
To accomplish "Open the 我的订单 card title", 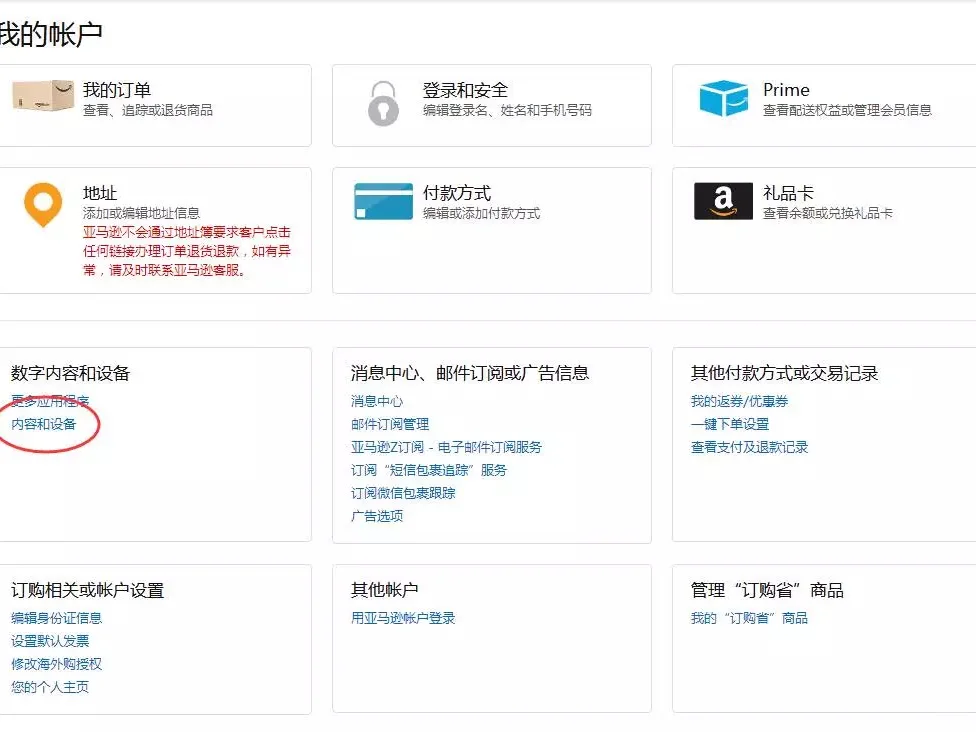I will pyautogui.click(x=117, y=90).
